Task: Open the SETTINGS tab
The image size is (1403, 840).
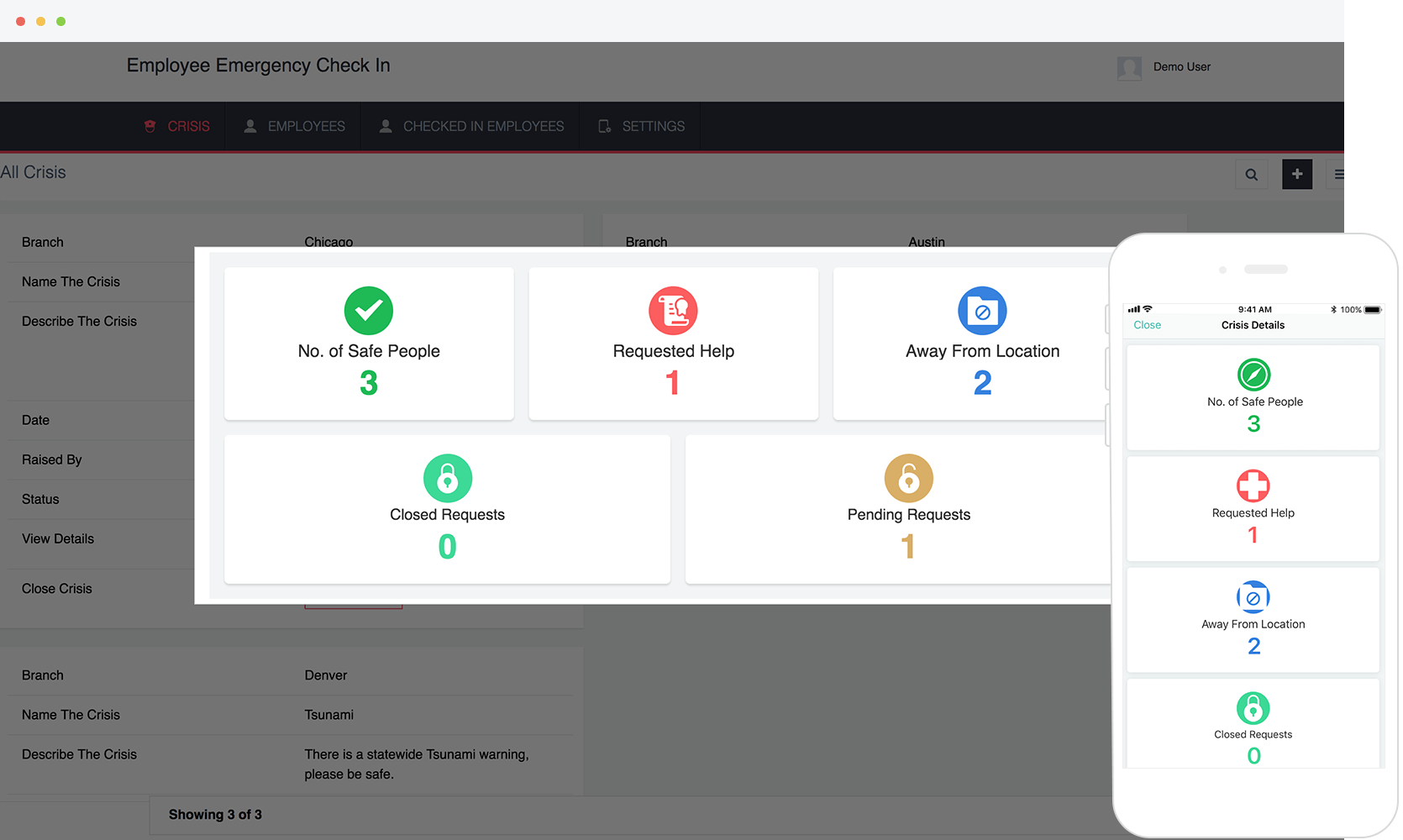Action: (641, 126)
